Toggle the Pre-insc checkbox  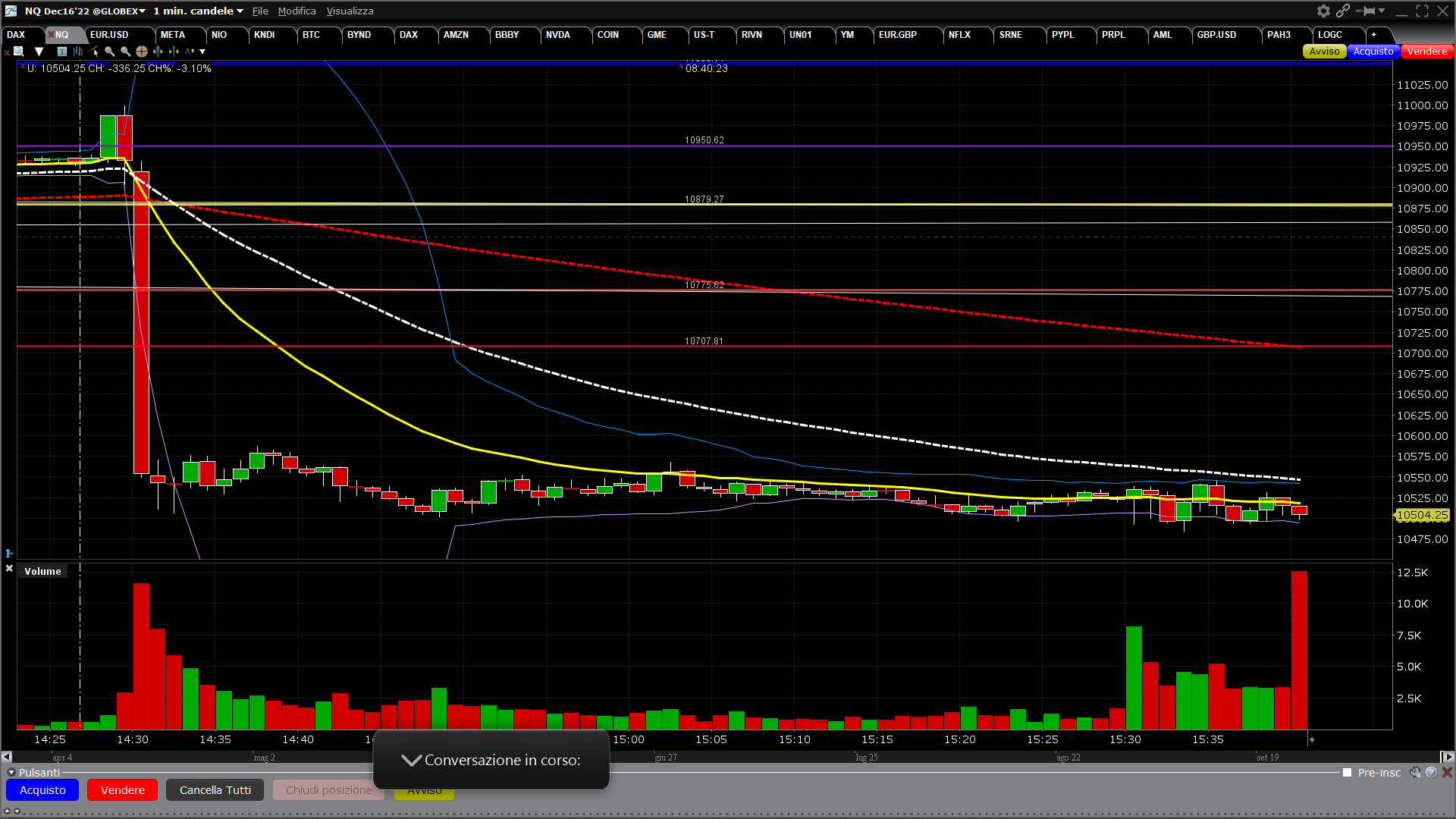click(x=1347, y=773)
